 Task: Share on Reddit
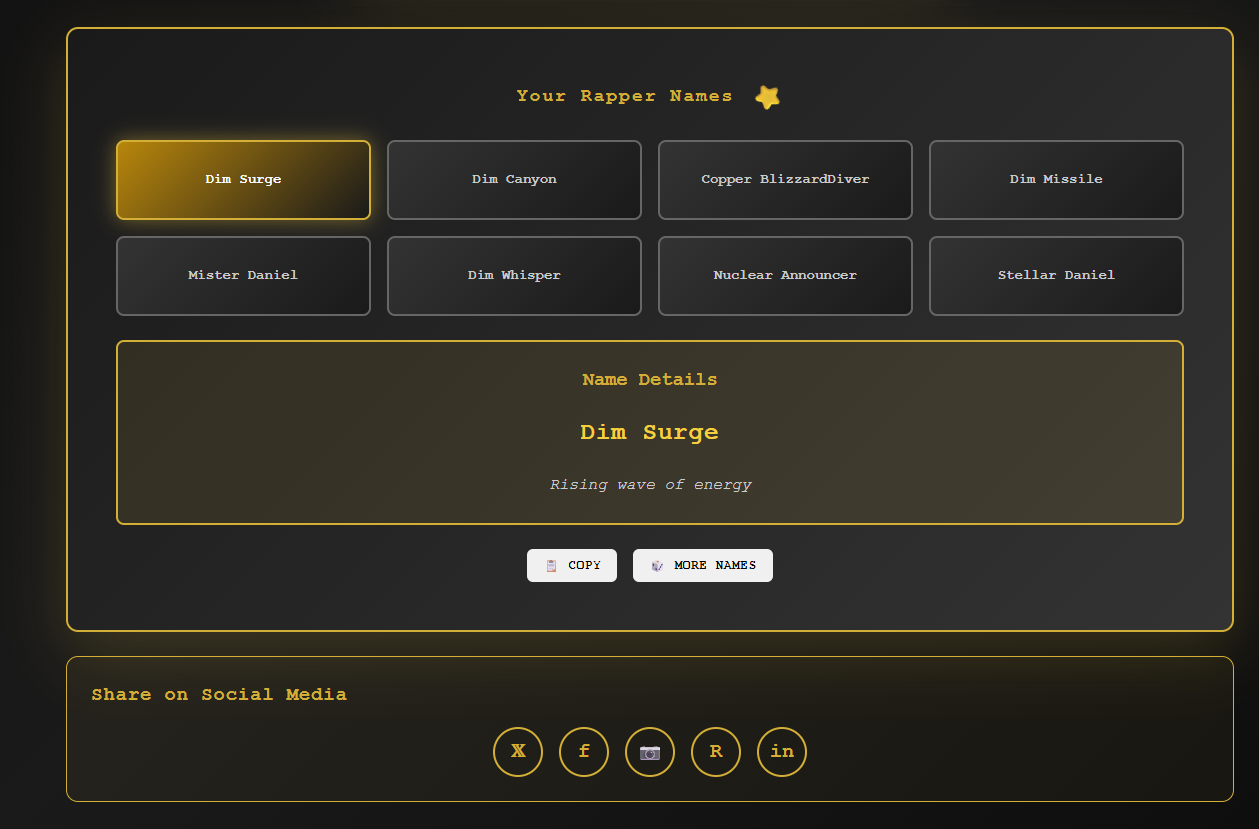716,752
